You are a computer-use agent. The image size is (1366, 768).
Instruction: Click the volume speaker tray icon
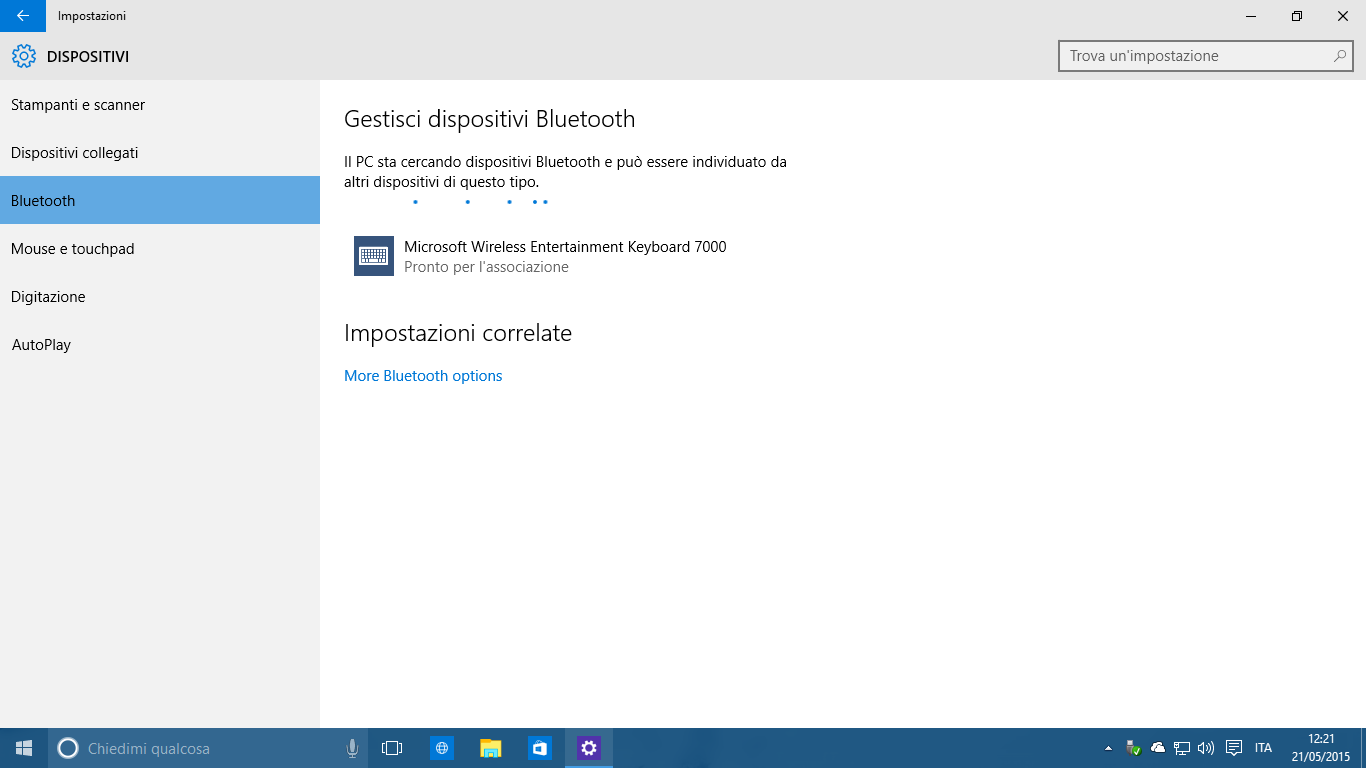click(x=1206, y=748)
